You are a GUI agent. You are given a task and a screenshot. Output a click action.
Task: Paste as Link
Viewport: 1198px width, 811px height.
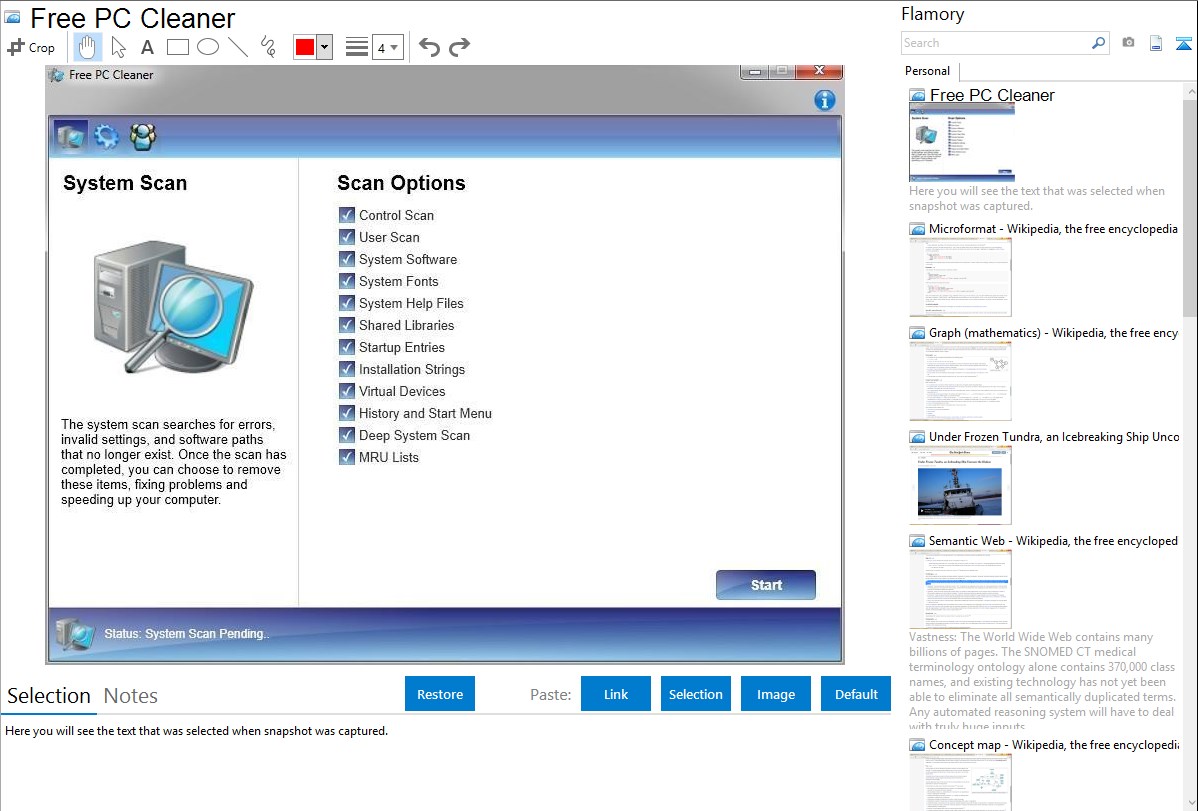pos(616,694)
